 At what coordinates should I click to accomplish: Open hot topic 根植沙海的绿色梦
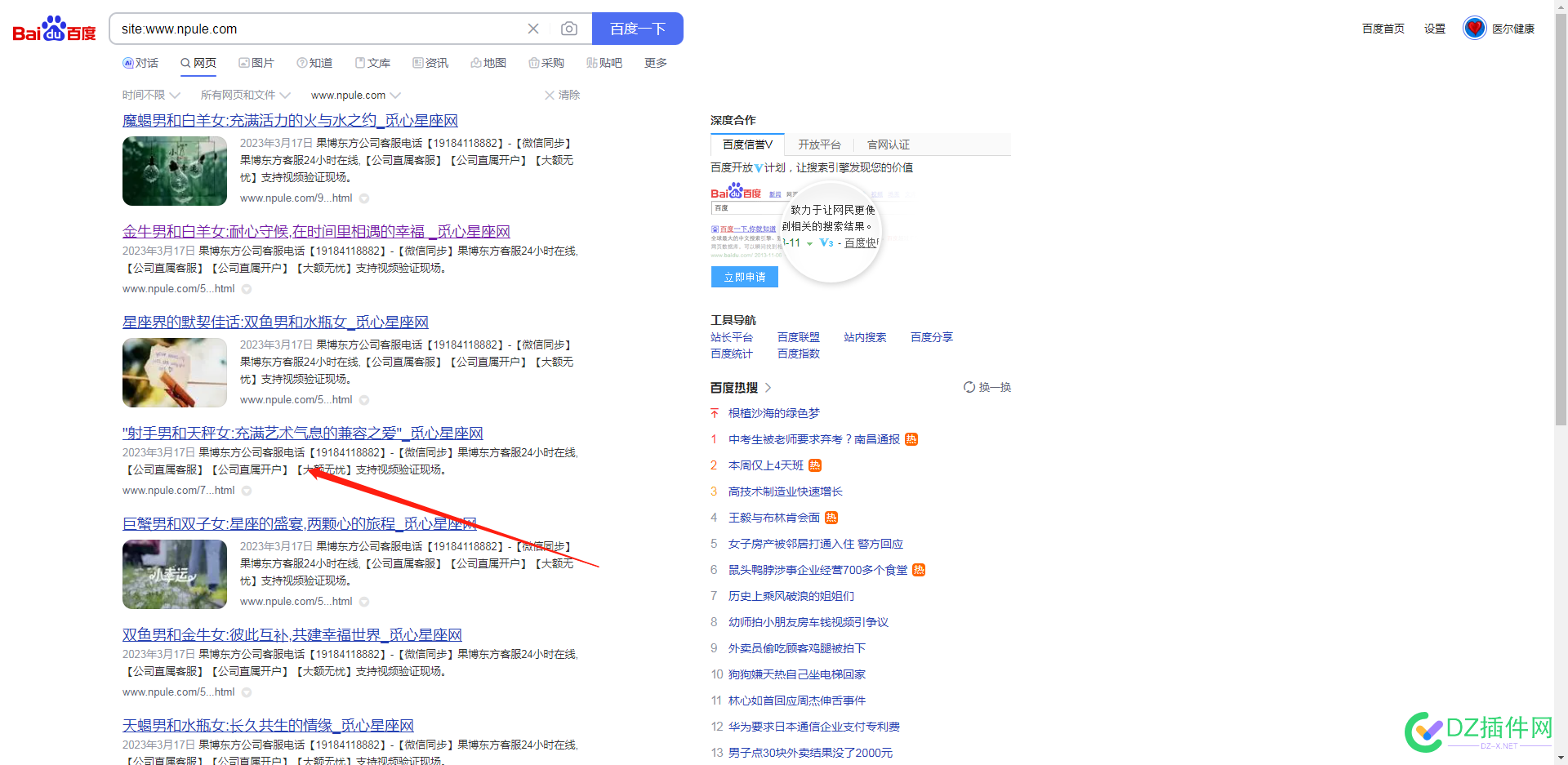[774, 413]
